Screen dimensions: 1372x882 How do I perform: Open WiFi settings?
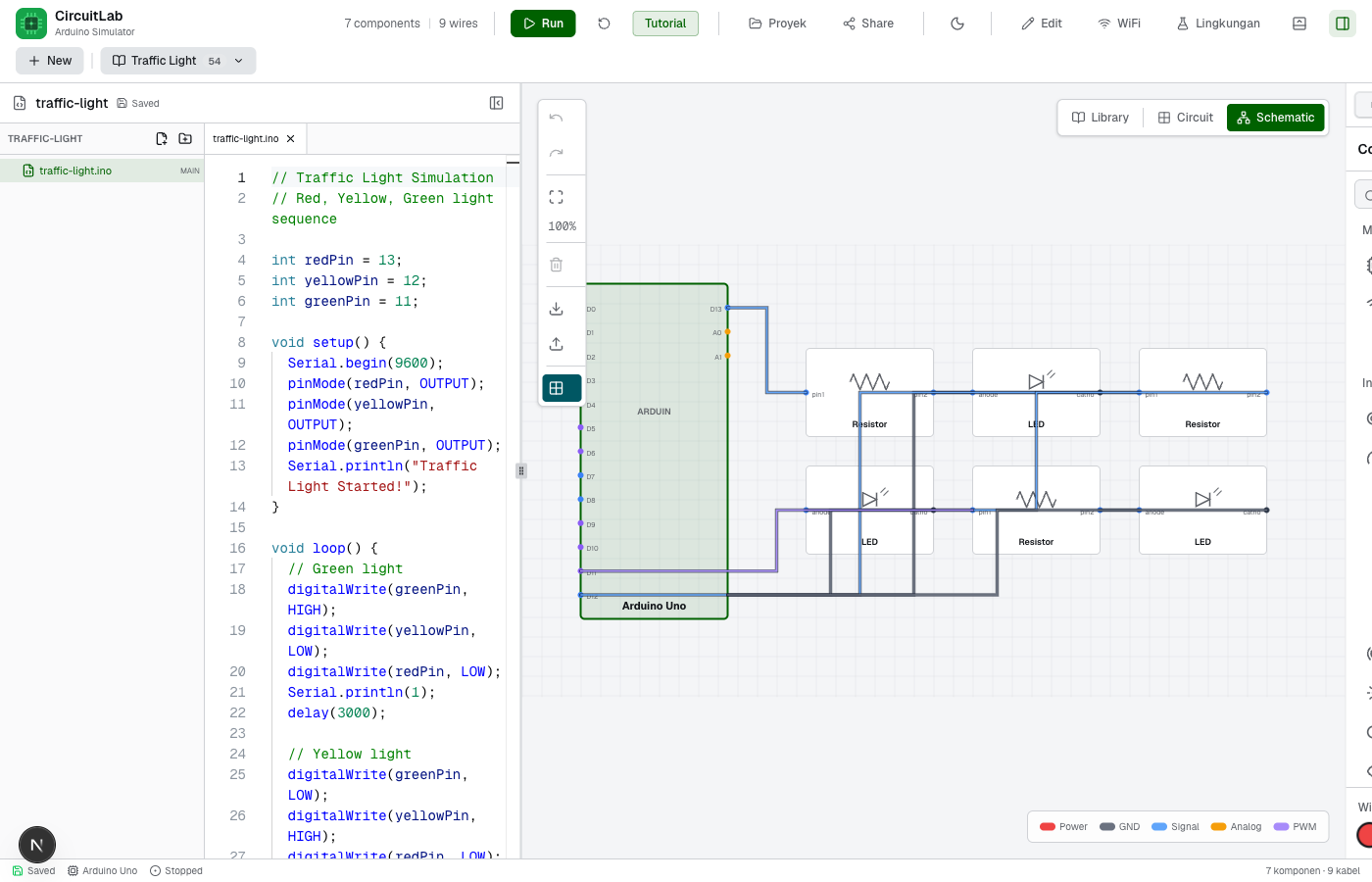click(x=1119, y=24)
